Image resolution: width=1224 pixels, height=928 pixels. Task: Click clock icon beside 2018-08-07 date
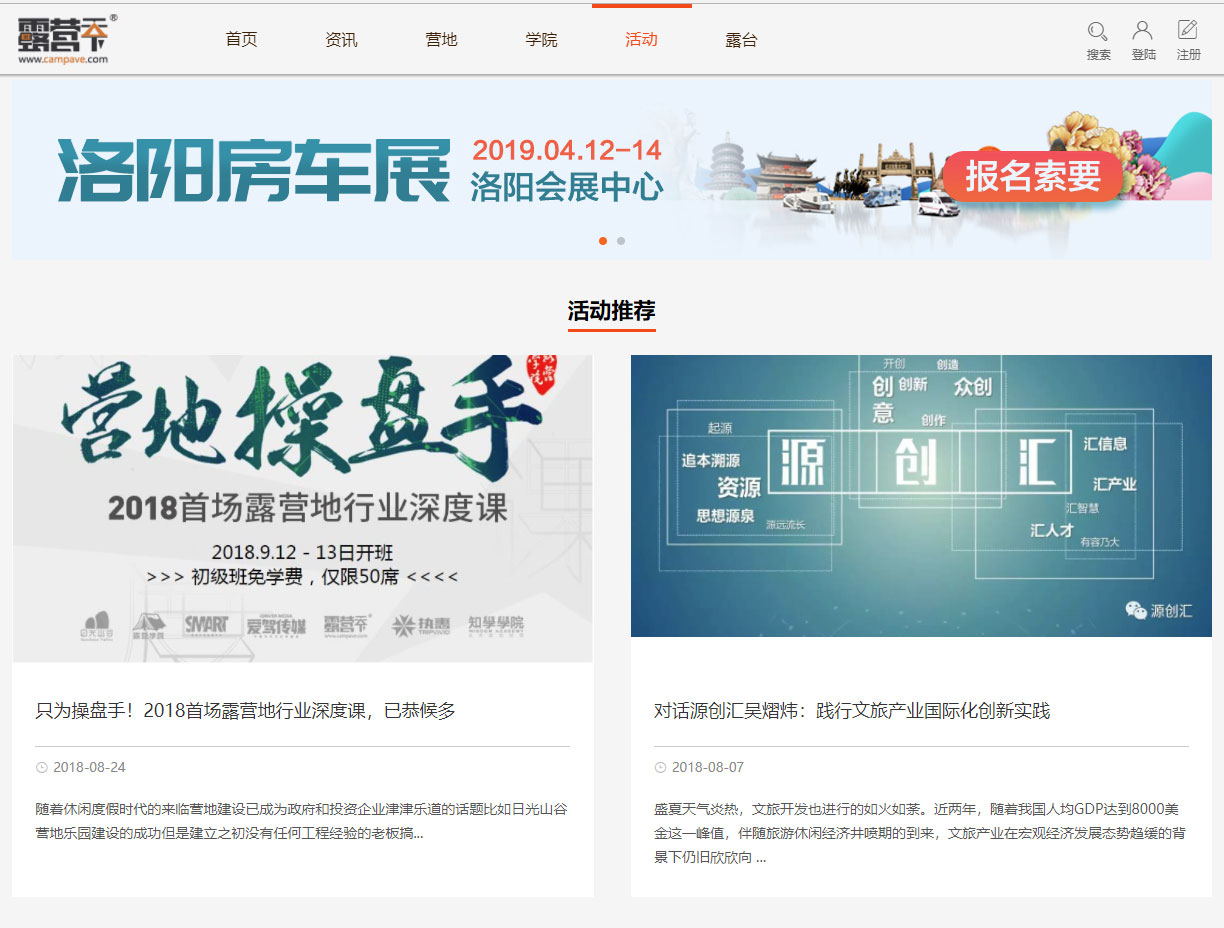click(660, 768)
